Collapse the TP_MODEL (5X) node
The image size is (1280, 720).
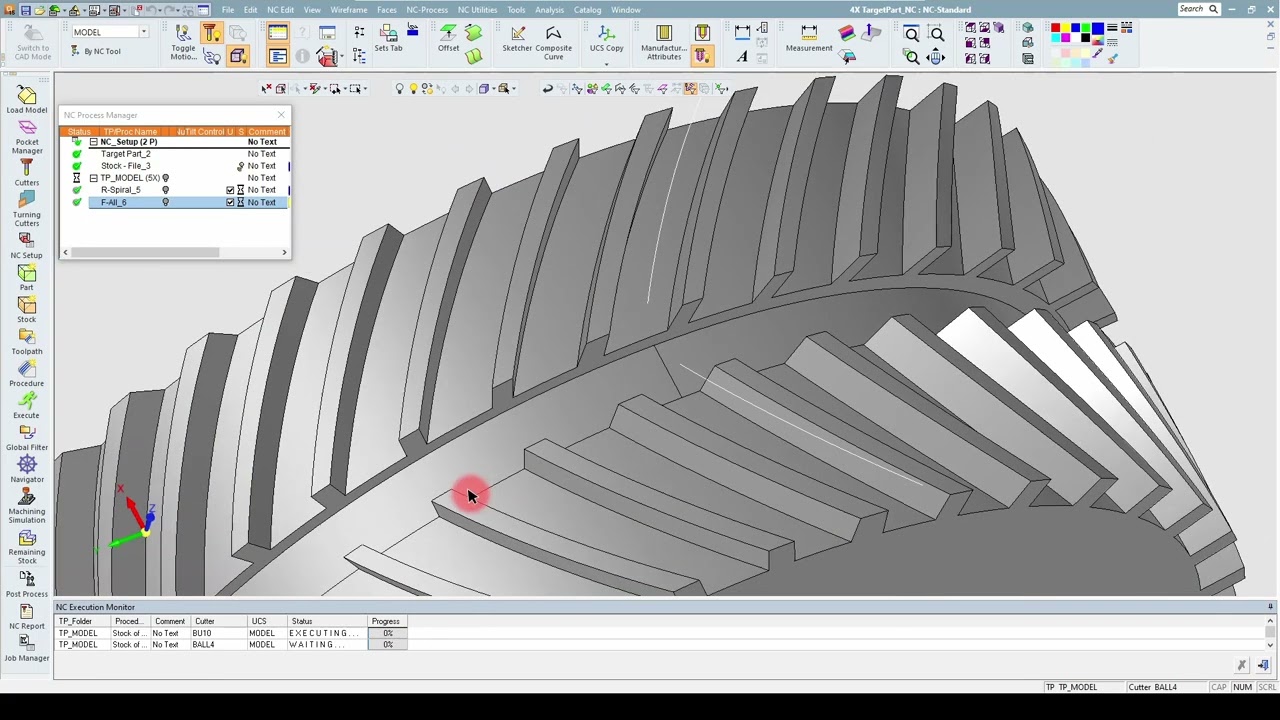[x=93, y=178]
